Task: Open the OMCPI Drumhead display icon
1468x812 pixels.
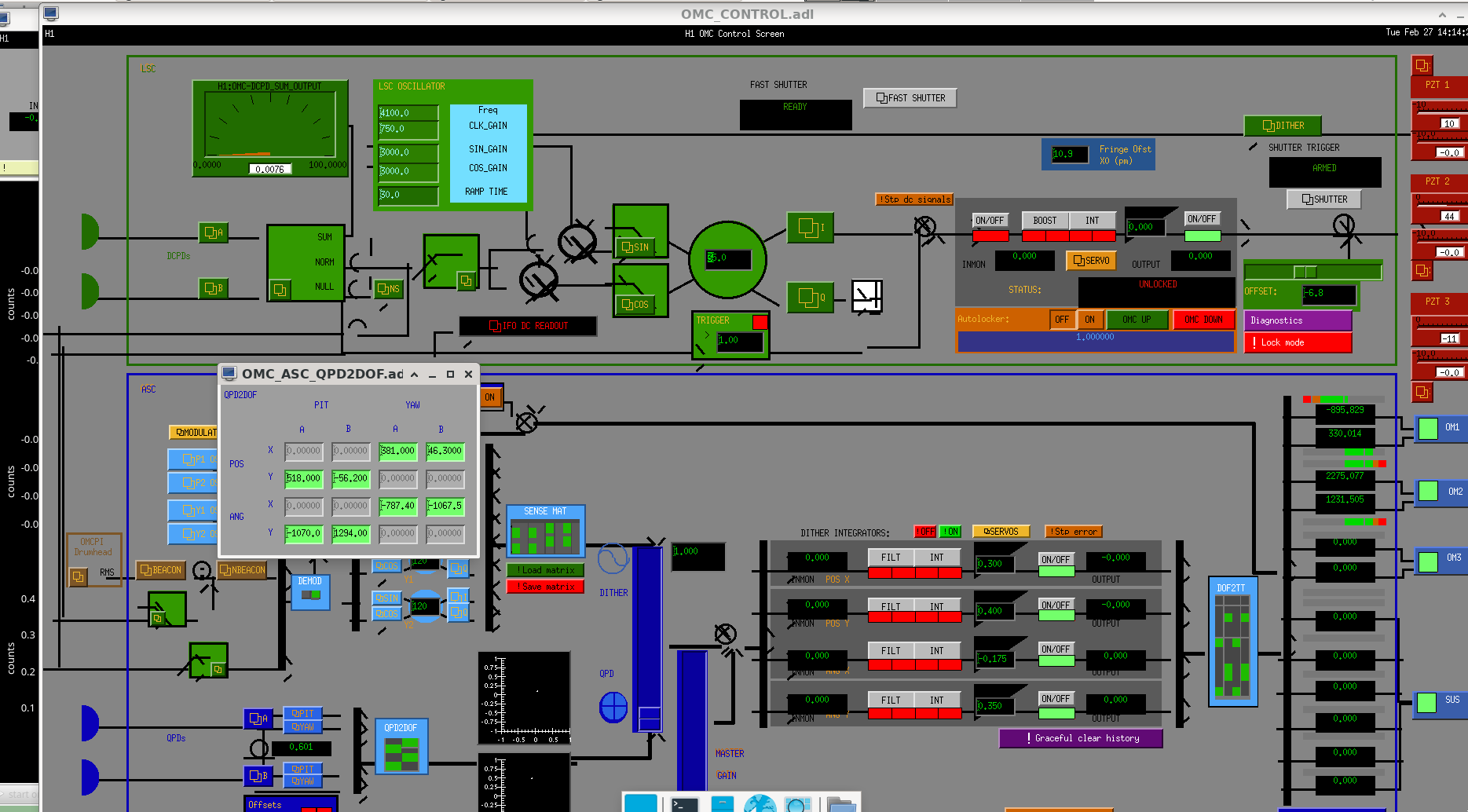Action: pos(78,577)
